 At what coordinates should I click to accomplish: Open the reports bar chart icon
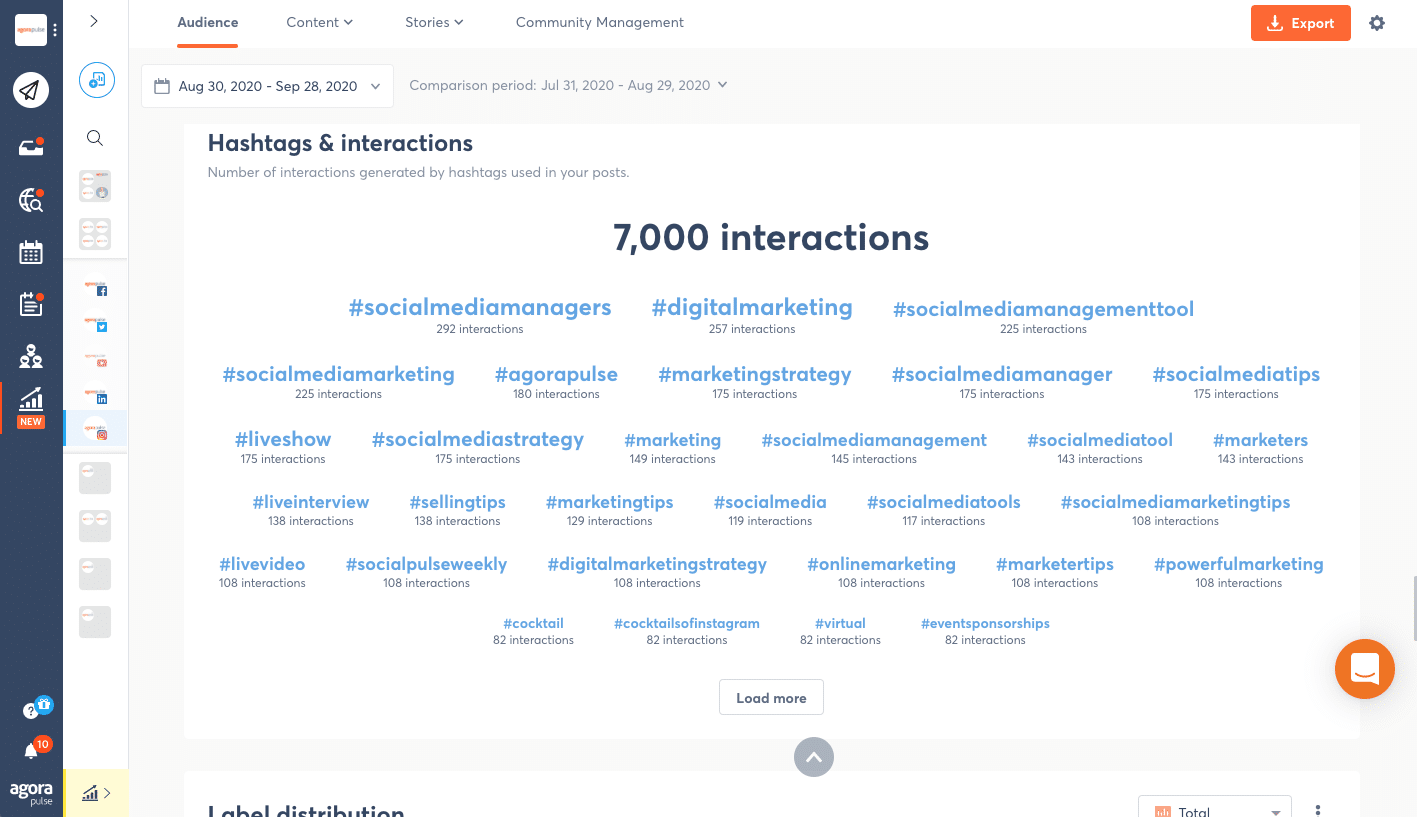pos(31,400)
